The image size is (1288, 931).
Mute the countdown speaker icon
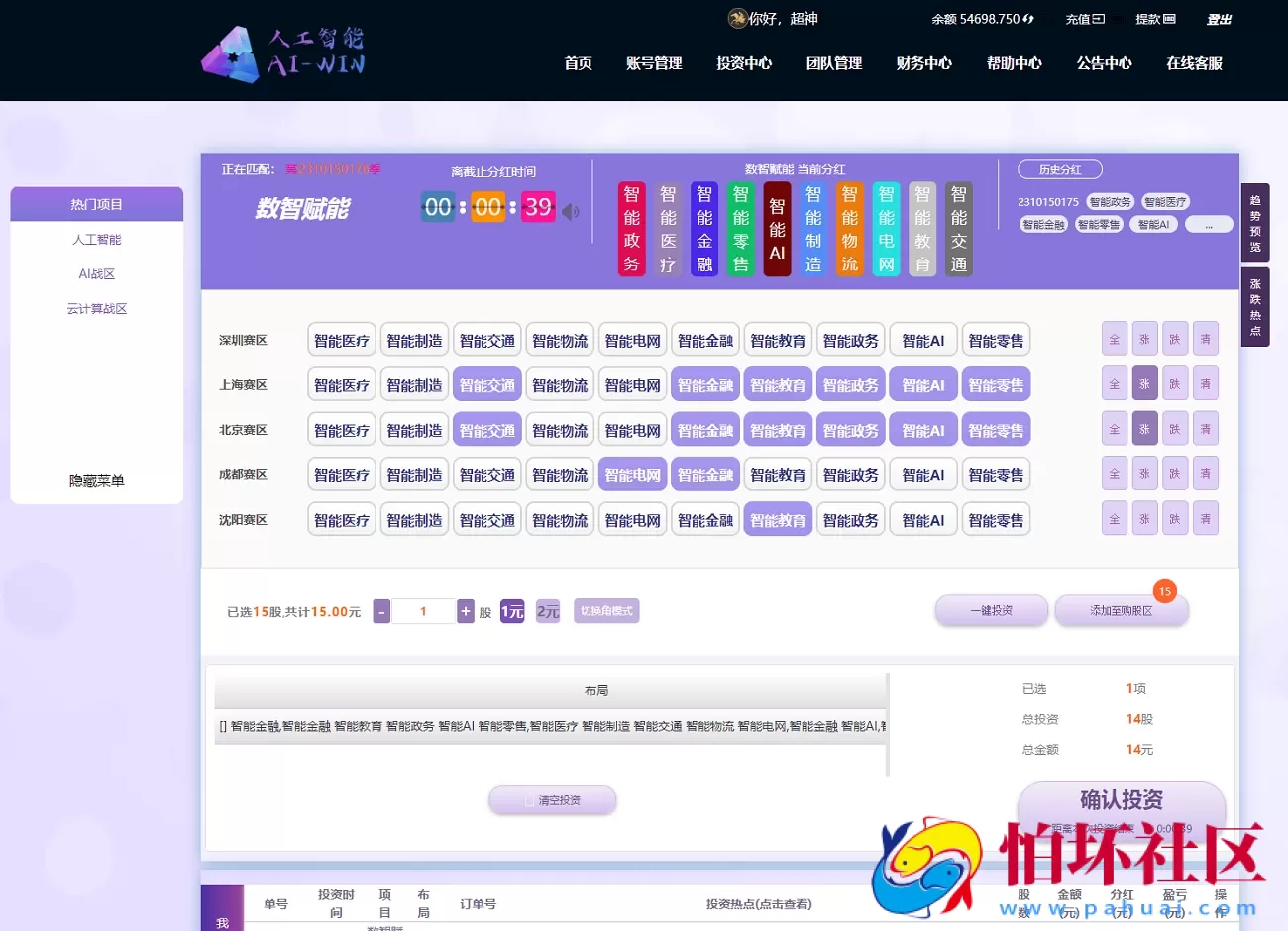(x=570, y=210)
